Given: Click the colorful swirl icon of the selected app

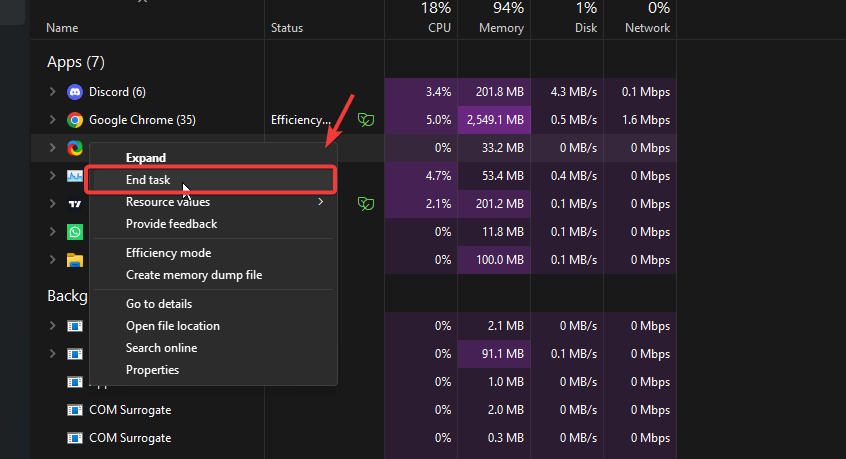Looking at the screenshot, I should (74, 148).
